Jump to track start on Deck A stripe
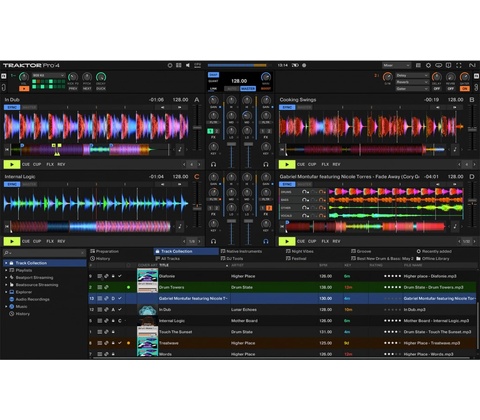Image resolution: width=480 pixels, height=420 pixels. [7, 150]
